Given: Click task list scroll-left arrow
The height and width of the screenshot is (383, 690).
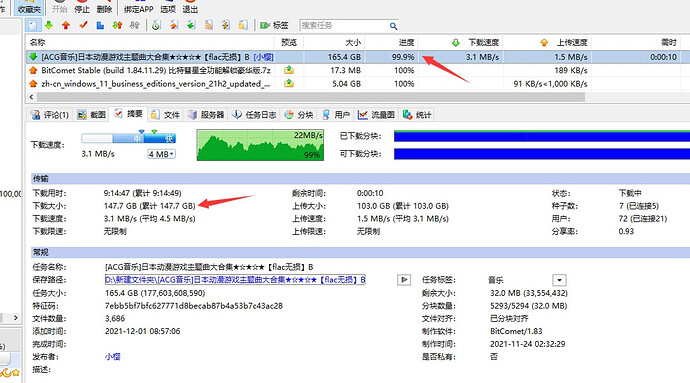Looking at the screenshot, I should [x=31, y=96].
